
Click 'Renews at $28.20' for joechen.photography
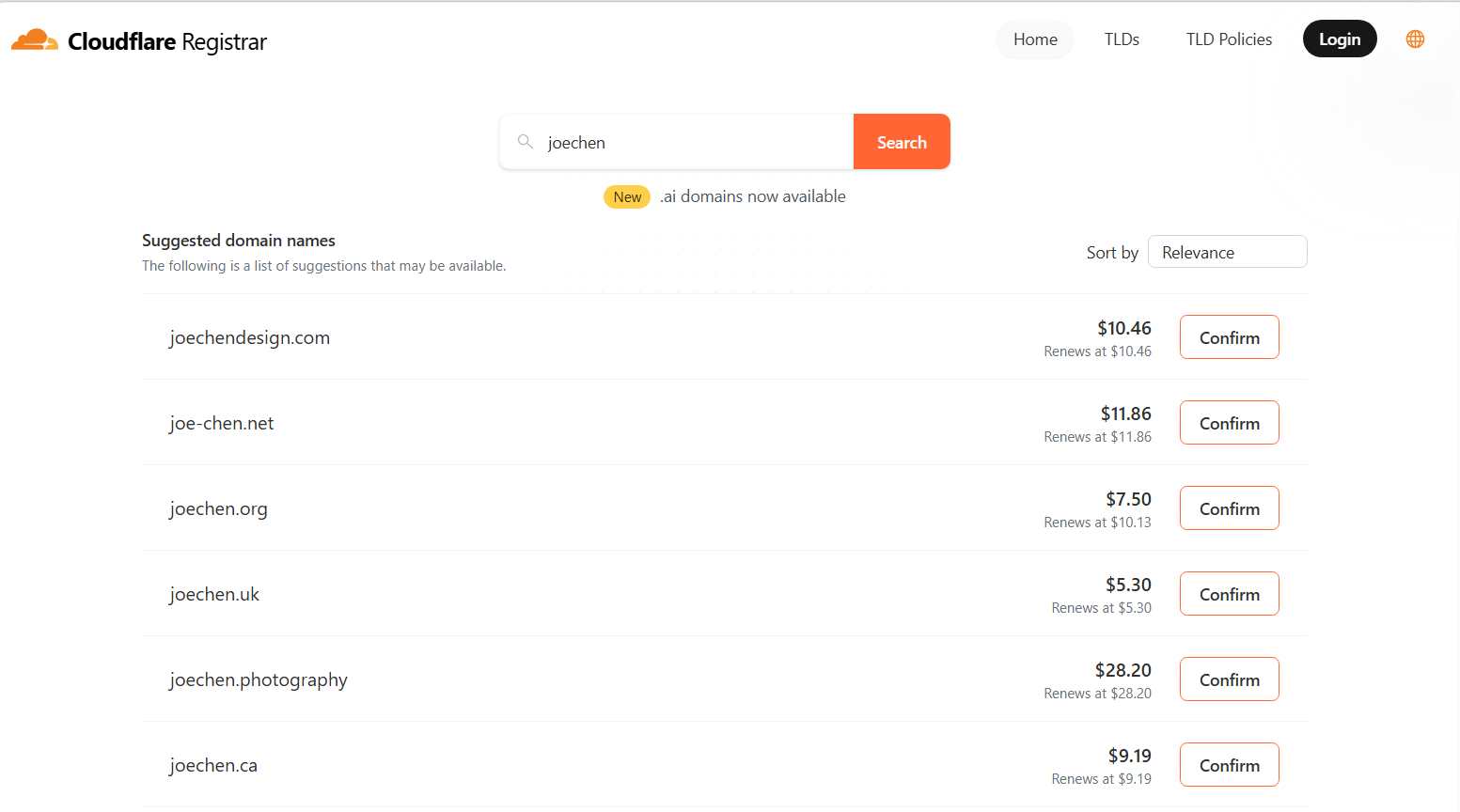point(1097,694)
